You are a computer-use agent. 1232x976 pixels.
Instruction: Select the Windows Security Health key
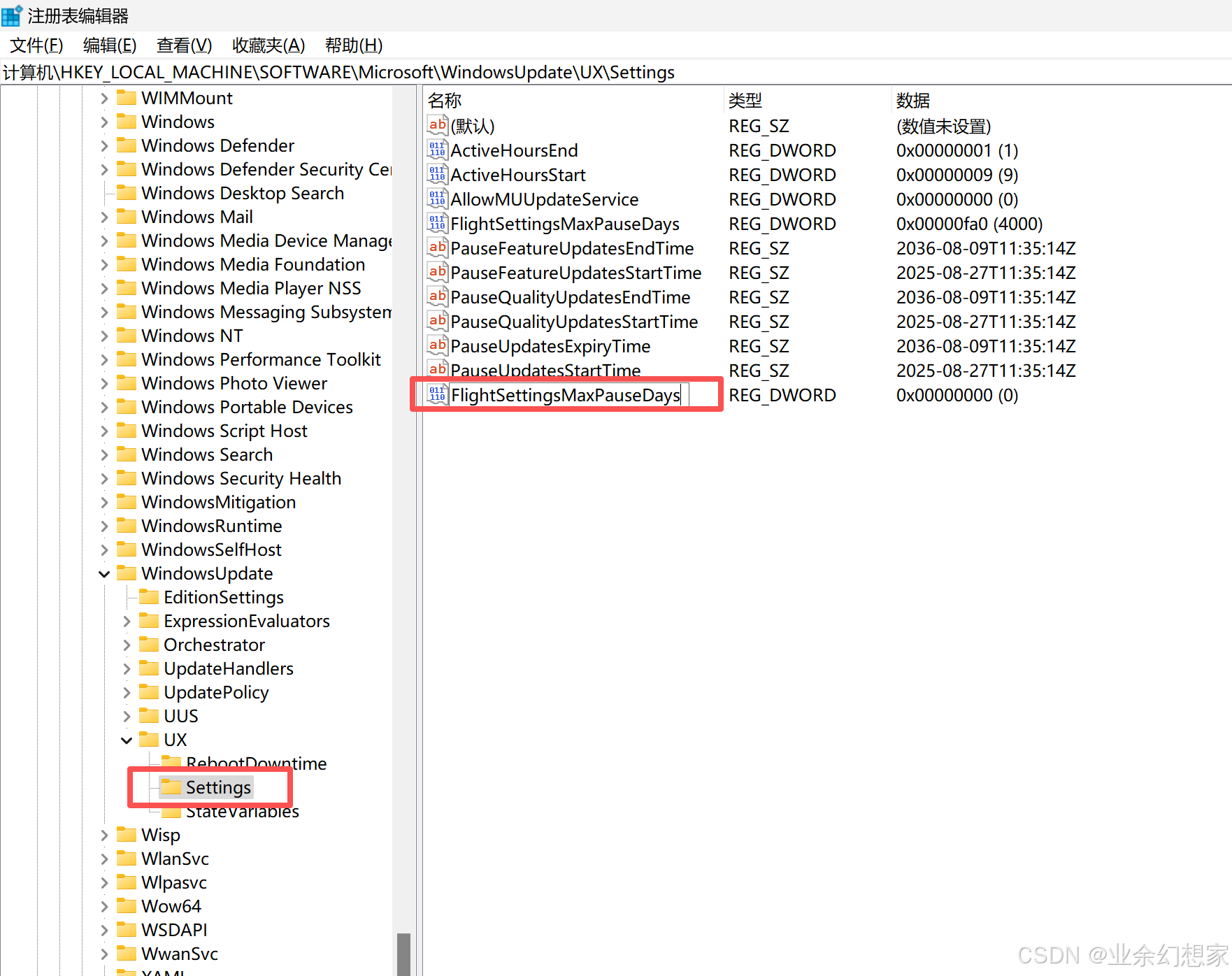pos(241,478)
